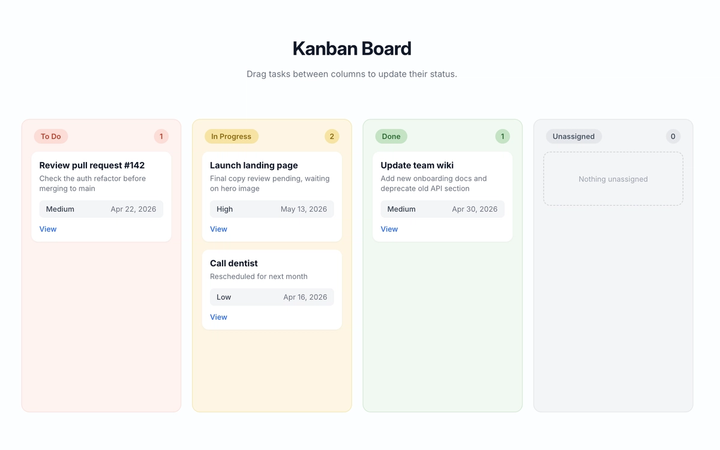Click the Apr 16, 2026 due date
Image resolution: width=720 pixels, height=450 pixels.
(x=305, y=297)
